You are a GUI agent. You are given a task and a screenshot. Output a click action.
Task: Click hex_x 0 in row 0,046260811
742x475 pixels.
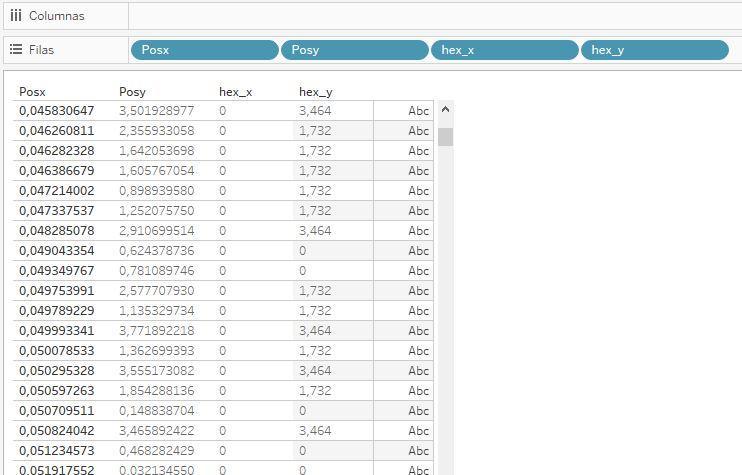(x=222, y=131)
